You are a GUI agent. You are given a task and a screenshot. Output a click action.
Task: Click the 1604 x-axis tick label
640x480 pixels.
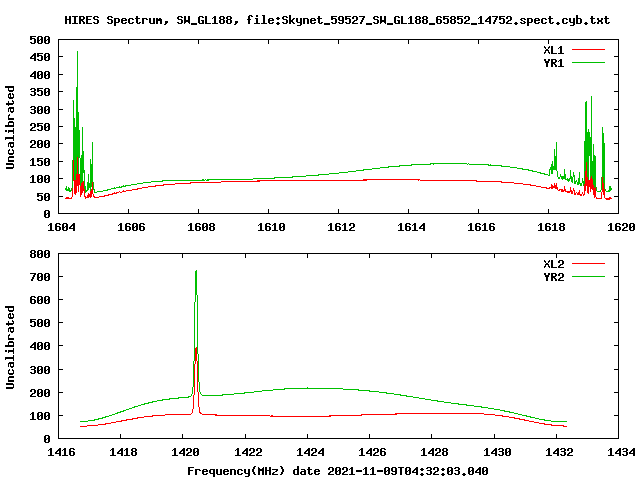61,227
